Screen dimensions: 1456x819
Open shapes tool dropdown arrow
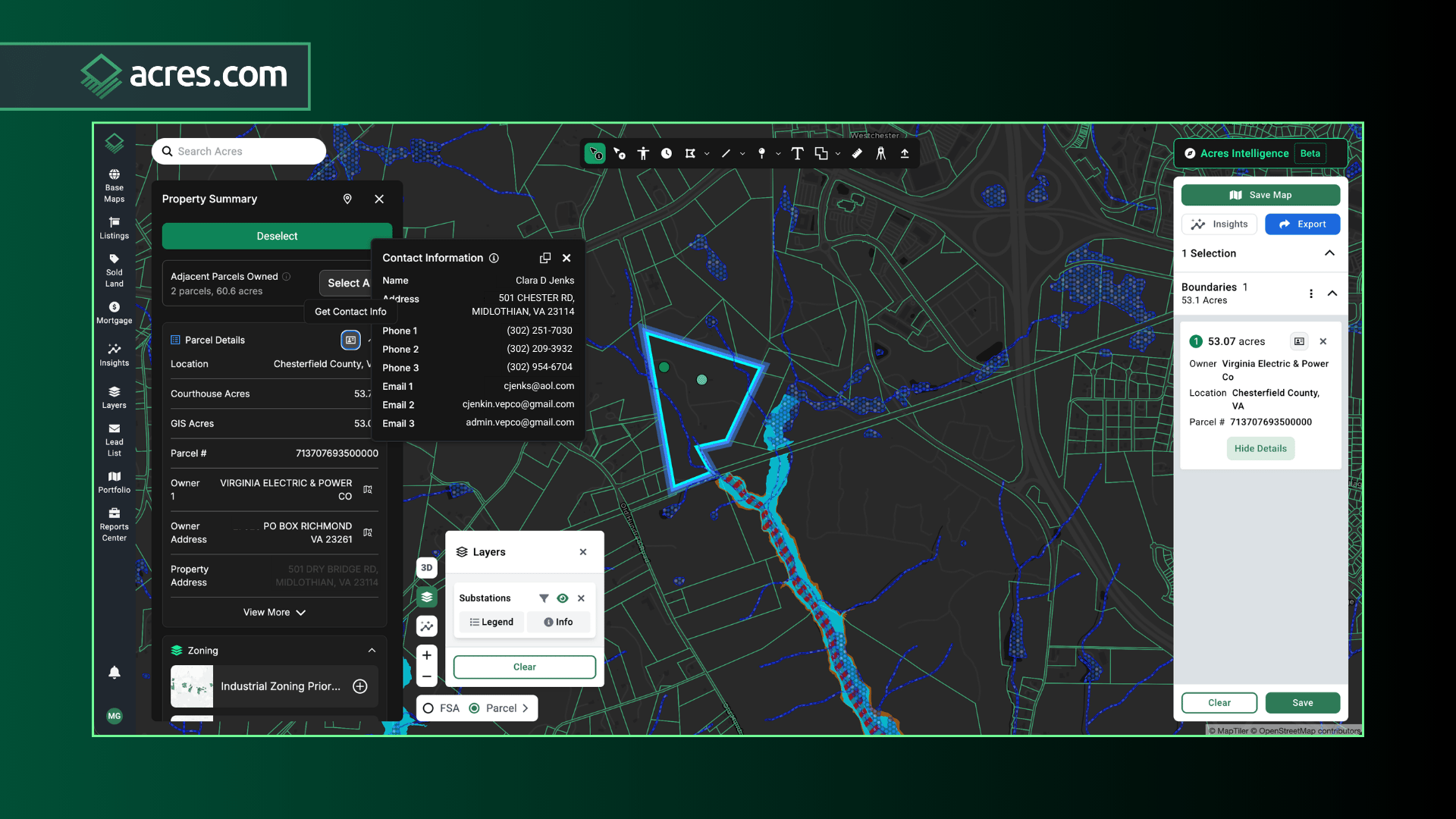coord(838,154)
